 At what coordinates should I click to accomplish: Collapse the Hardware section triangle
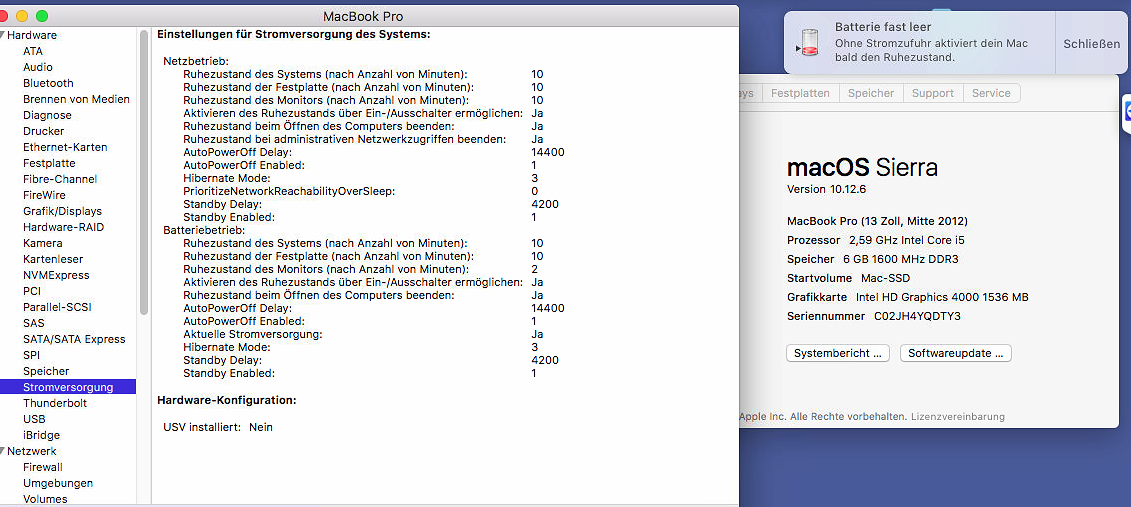[x=3, y=35]
